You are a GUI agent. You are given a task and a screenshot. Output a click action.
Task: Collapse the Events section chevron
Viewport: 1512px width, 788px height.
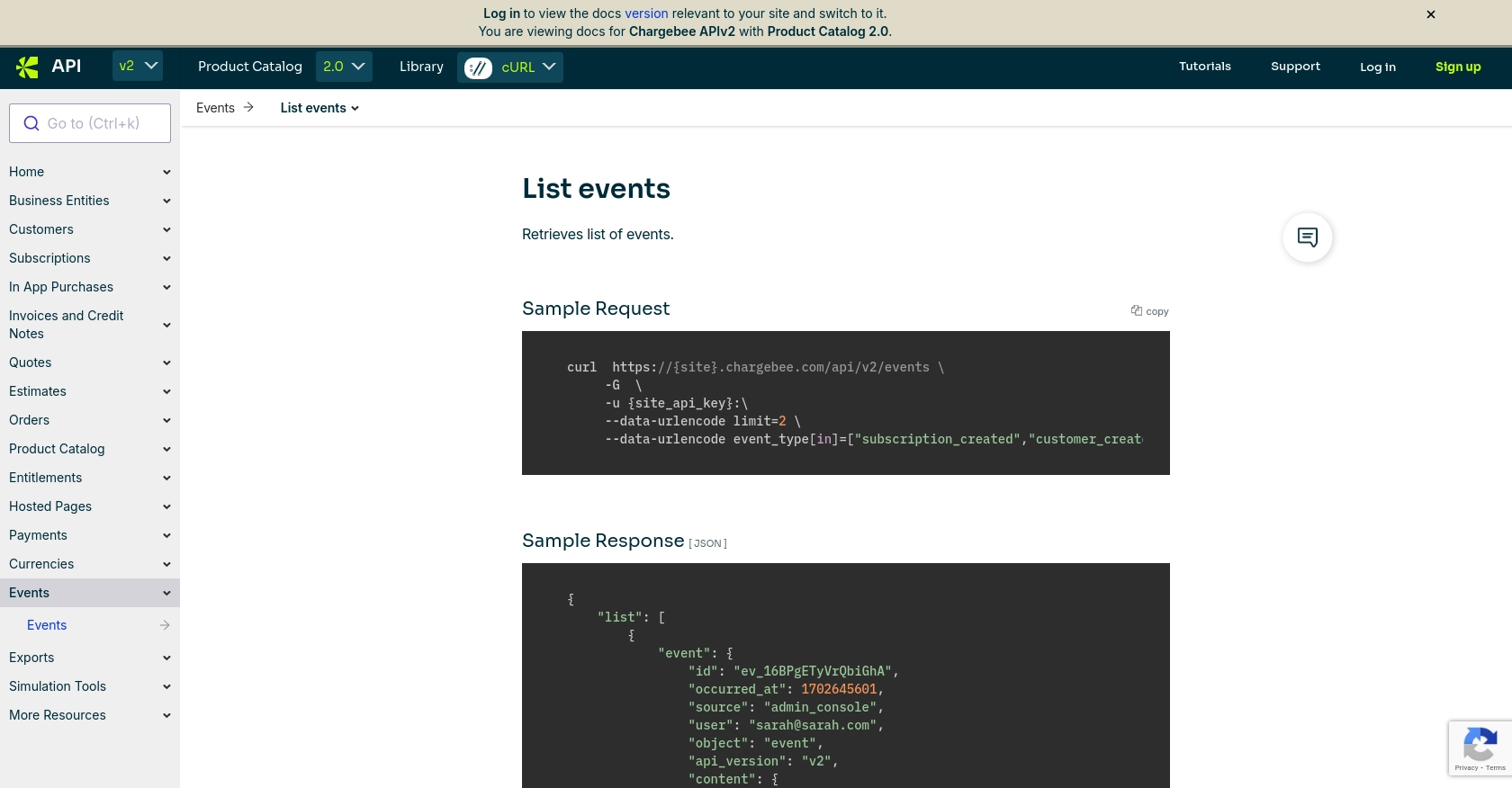coord(166,593)
